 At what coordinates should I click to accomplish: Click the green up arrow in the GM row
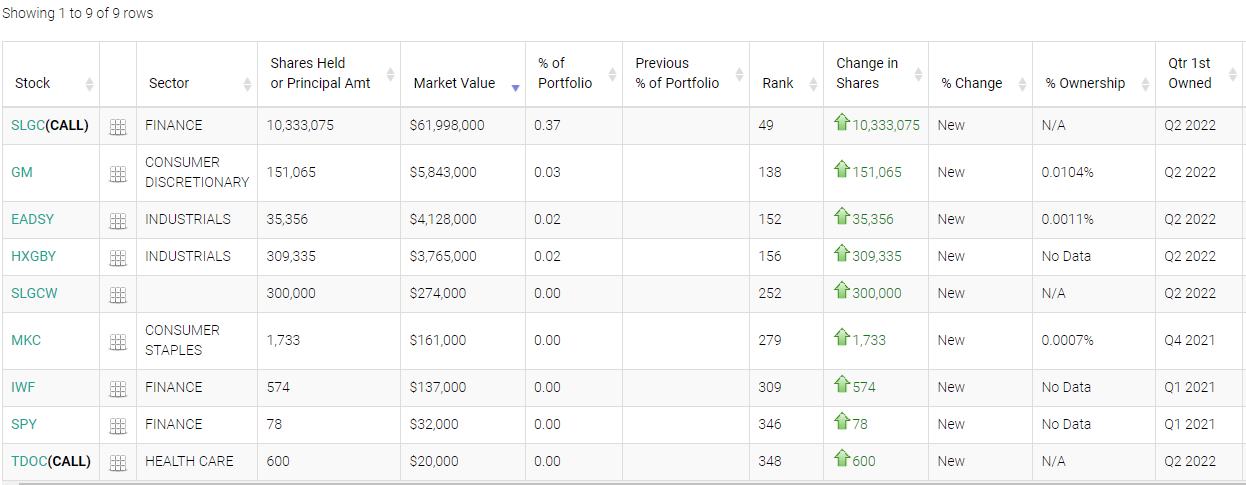point(841,171)
